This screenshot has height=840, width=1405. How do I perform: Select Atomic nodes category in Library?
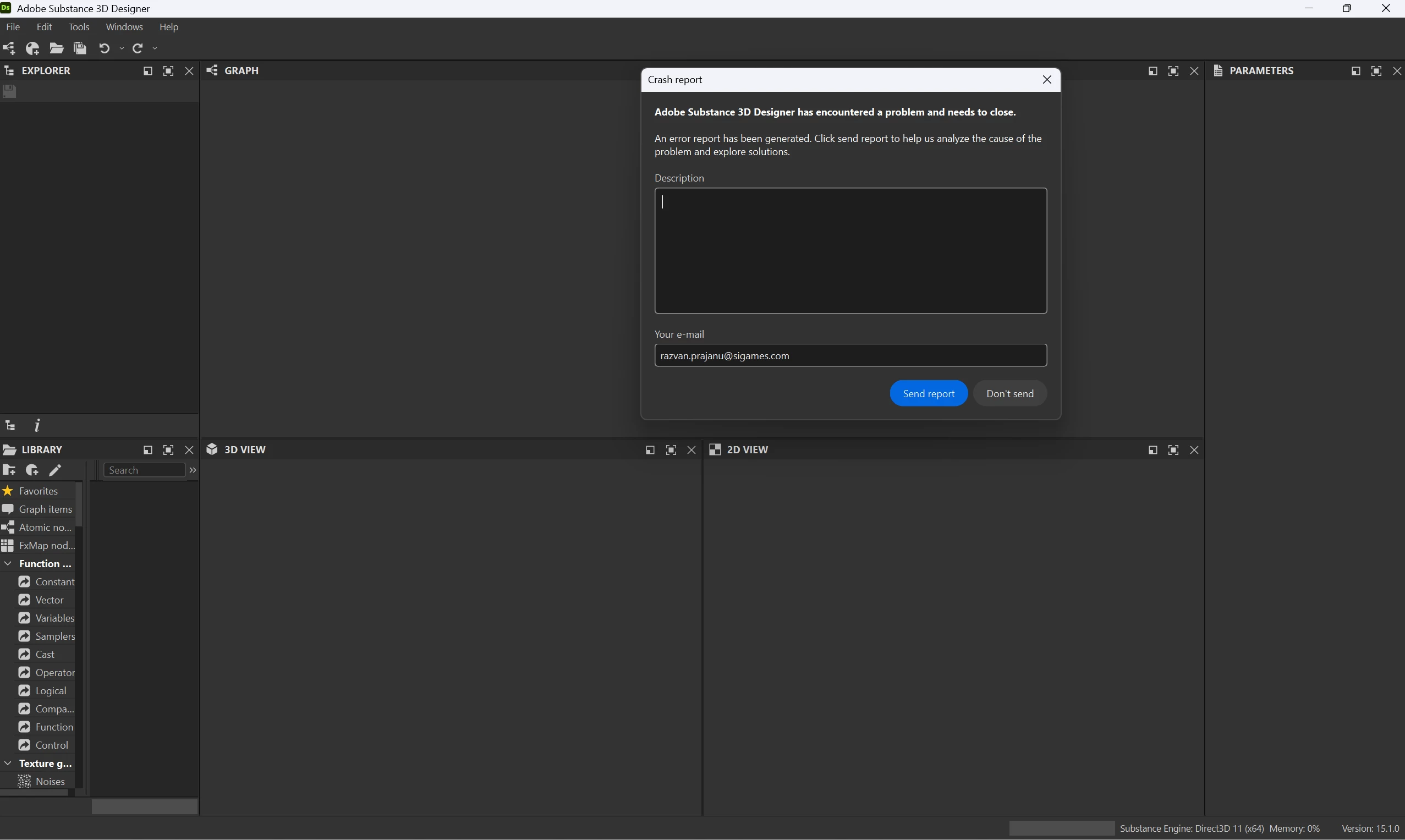tap(38, 528)
